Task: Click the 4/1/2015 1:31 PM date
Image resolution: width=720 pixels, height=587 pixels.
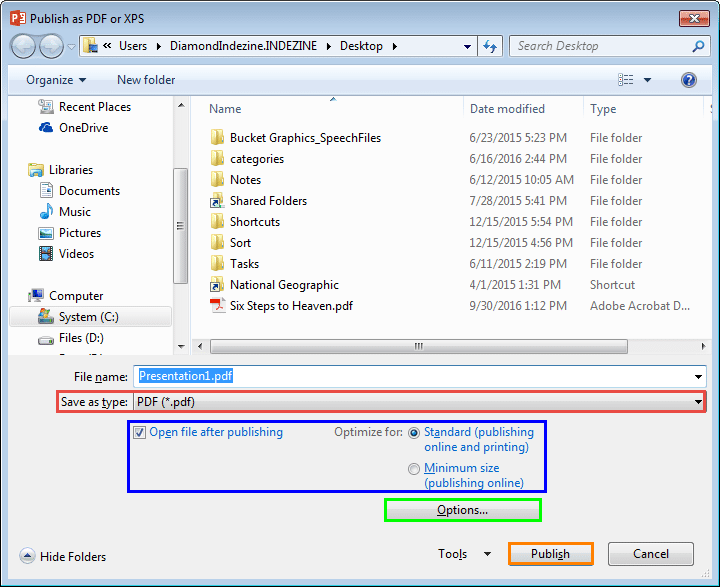Action: pos(515,285)
